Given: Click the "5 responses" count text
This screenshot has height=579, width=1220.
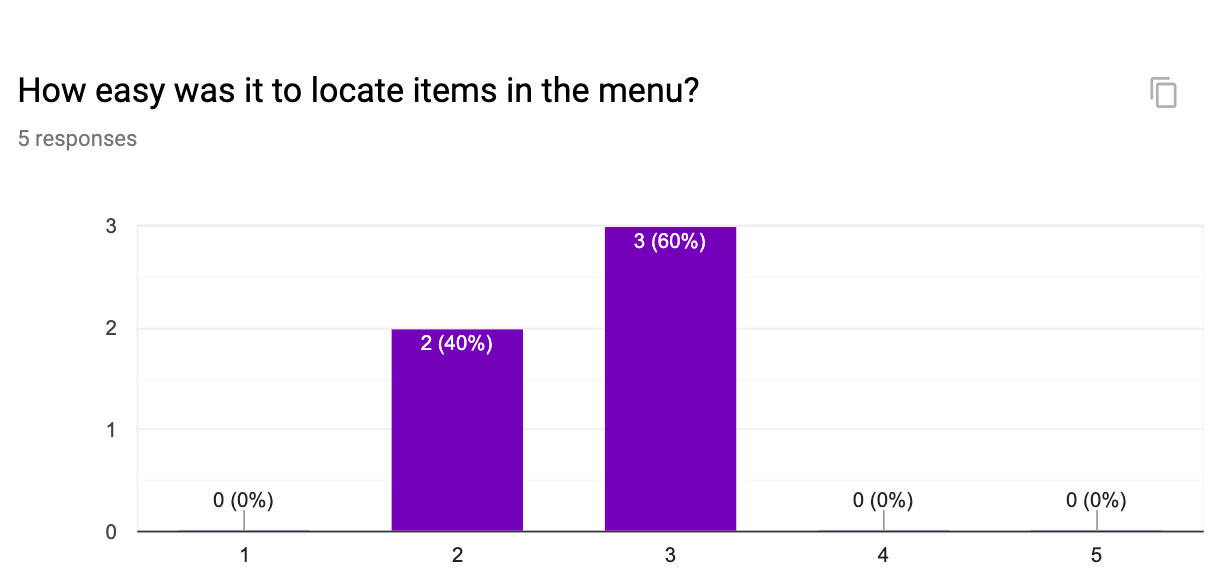Looking at the screenshot, I should click(x=77, y=139).
